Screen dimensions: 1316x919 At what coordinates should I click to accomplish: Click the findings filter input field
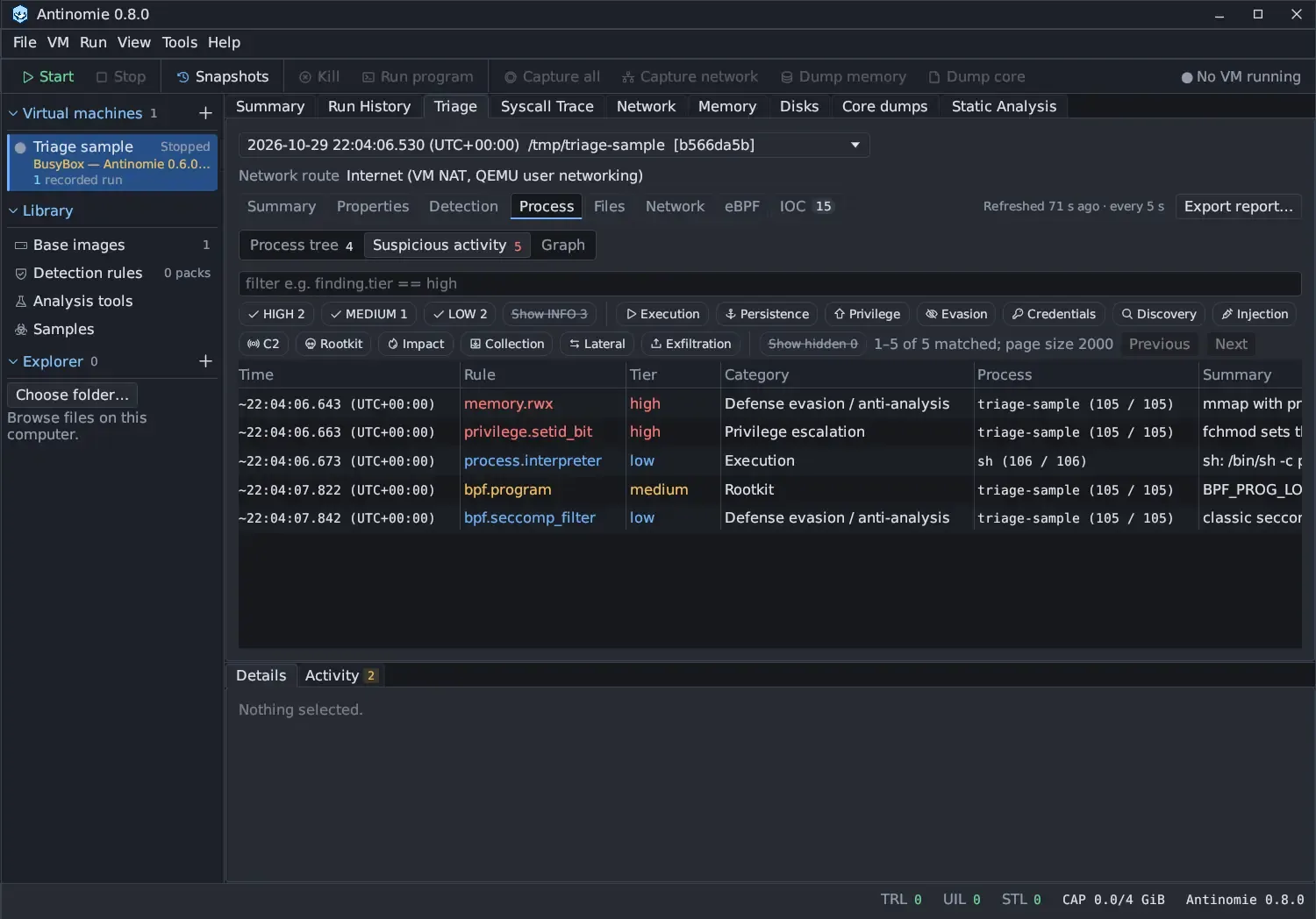(769, 283)
